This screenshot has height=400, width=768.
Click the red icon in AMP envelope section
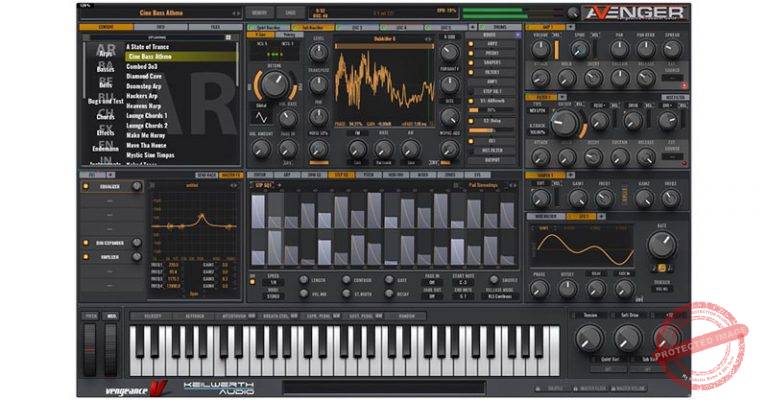[684, 85]
